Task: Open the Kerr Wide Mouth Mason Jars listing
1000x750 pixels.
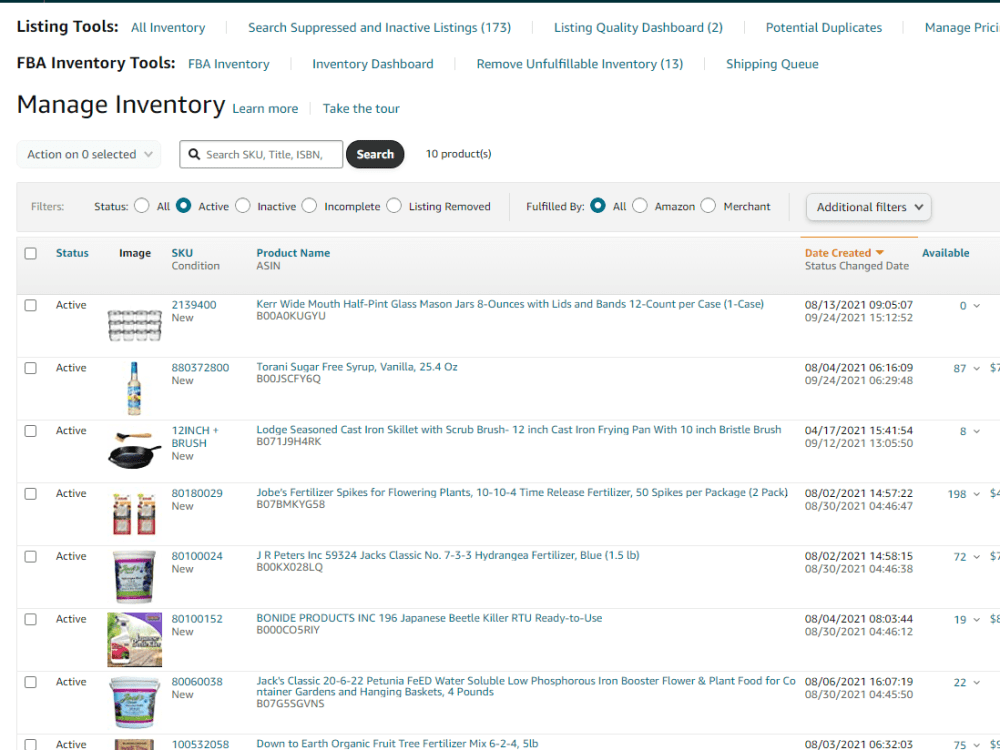Action: (x=510, y=304)
